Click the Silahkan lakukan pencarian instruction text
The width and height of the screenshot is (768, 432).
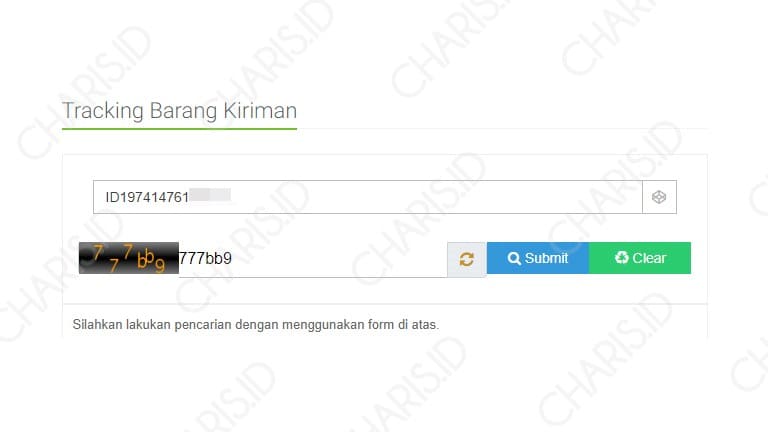256,325
